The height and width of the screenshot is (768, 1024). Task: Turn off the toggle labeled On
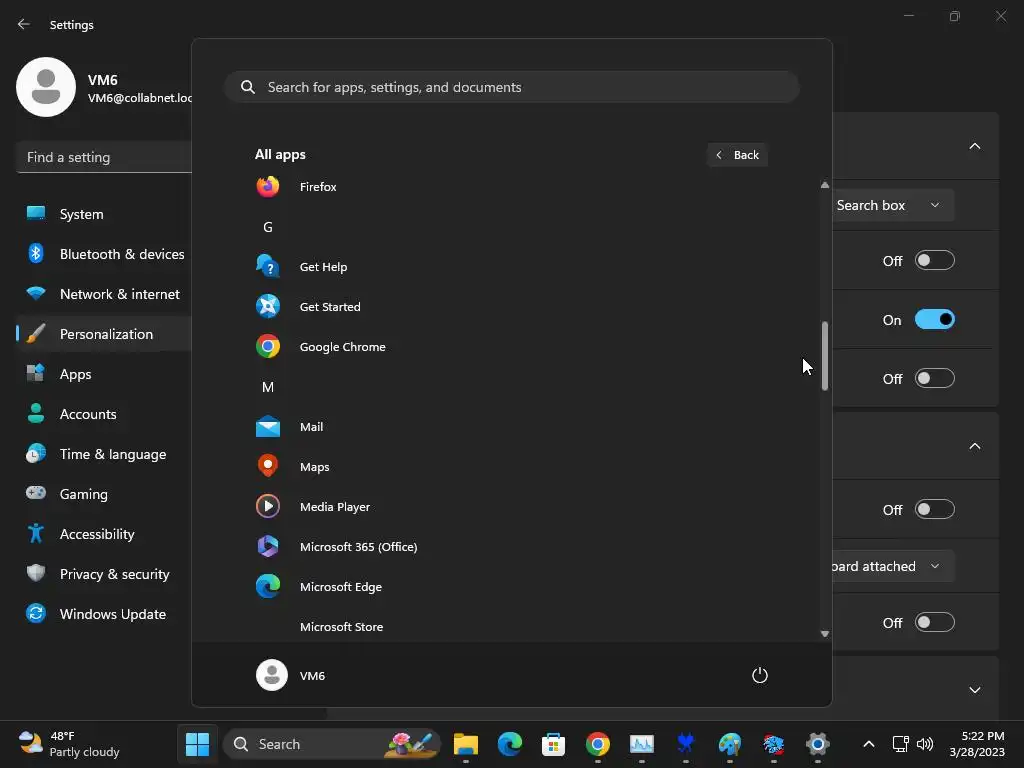935,319
